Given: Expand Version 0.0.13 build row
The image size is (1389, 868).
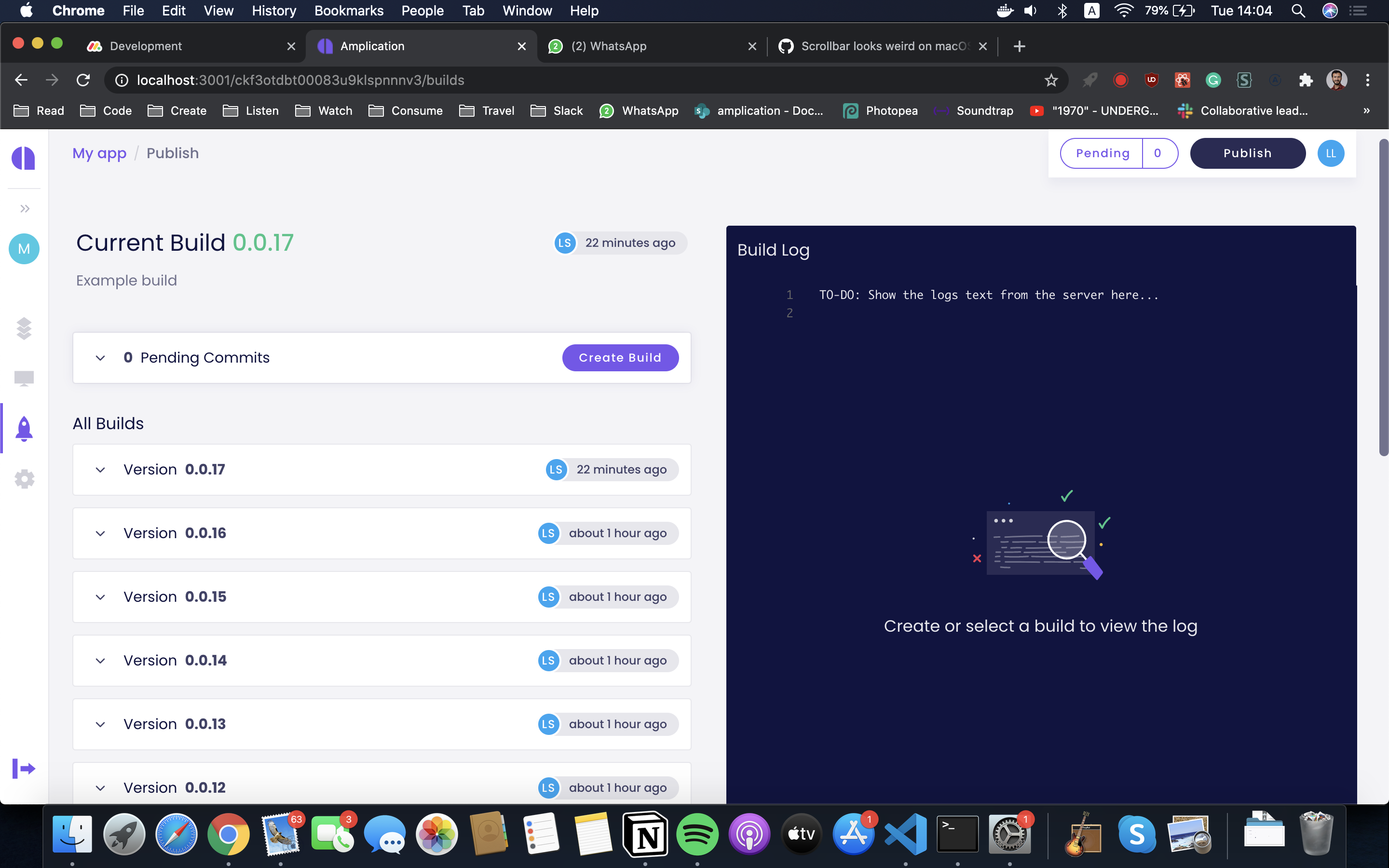Looking at the screenshot, I should (x=100, y=725).
